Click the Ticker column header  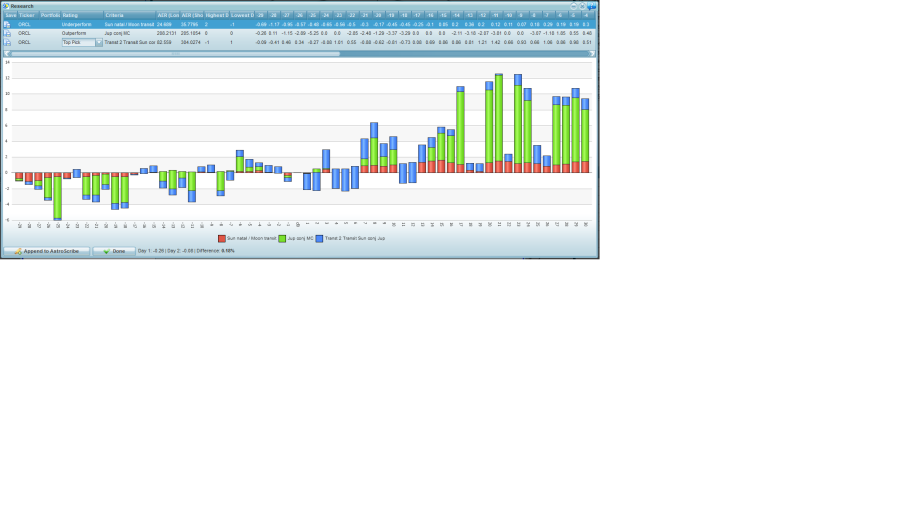[x=28, y=15]
